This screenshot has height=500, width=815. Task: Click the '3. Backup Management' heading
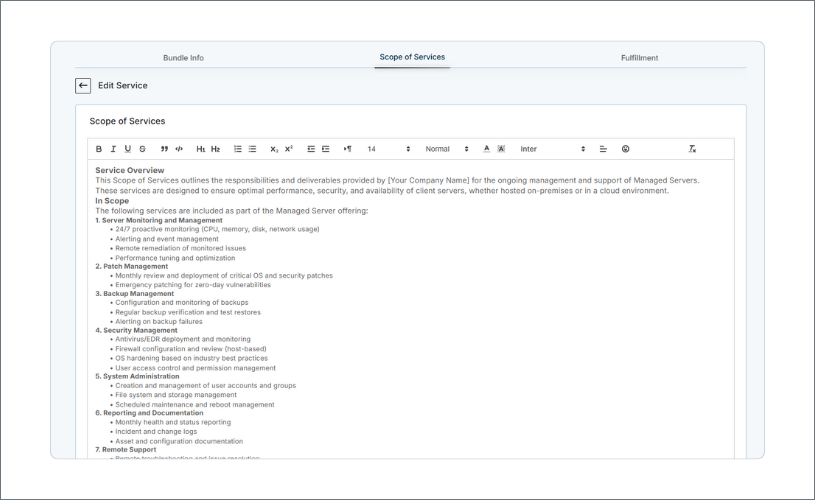pyautogui.click(x=135, y=294)
